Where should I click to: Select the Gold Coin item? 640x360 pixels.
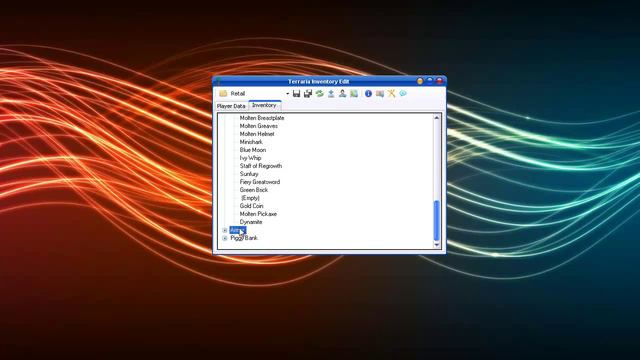pyautogui.click(x=251, y=206)
